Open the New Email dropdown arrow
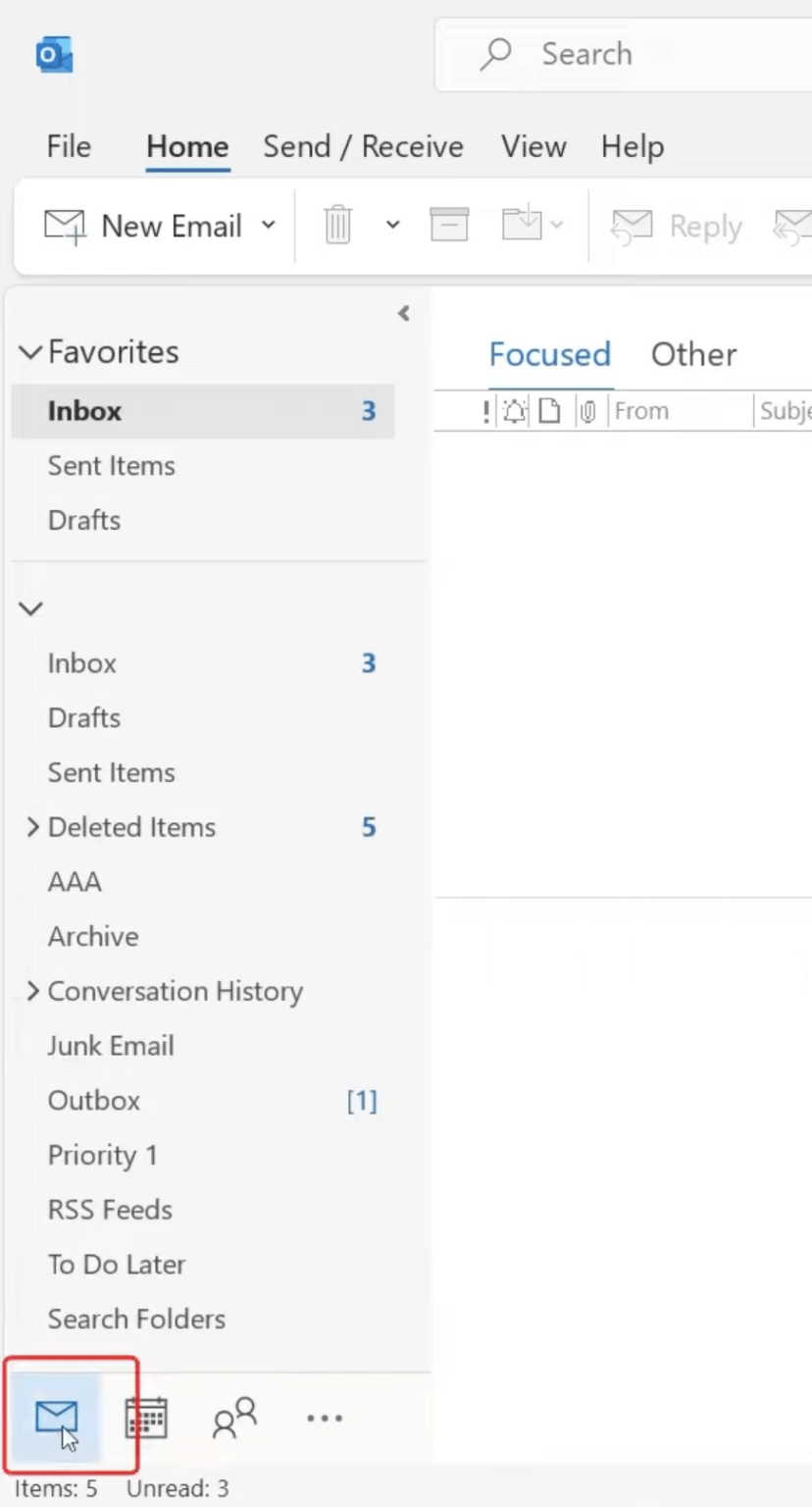 point(268,225)
